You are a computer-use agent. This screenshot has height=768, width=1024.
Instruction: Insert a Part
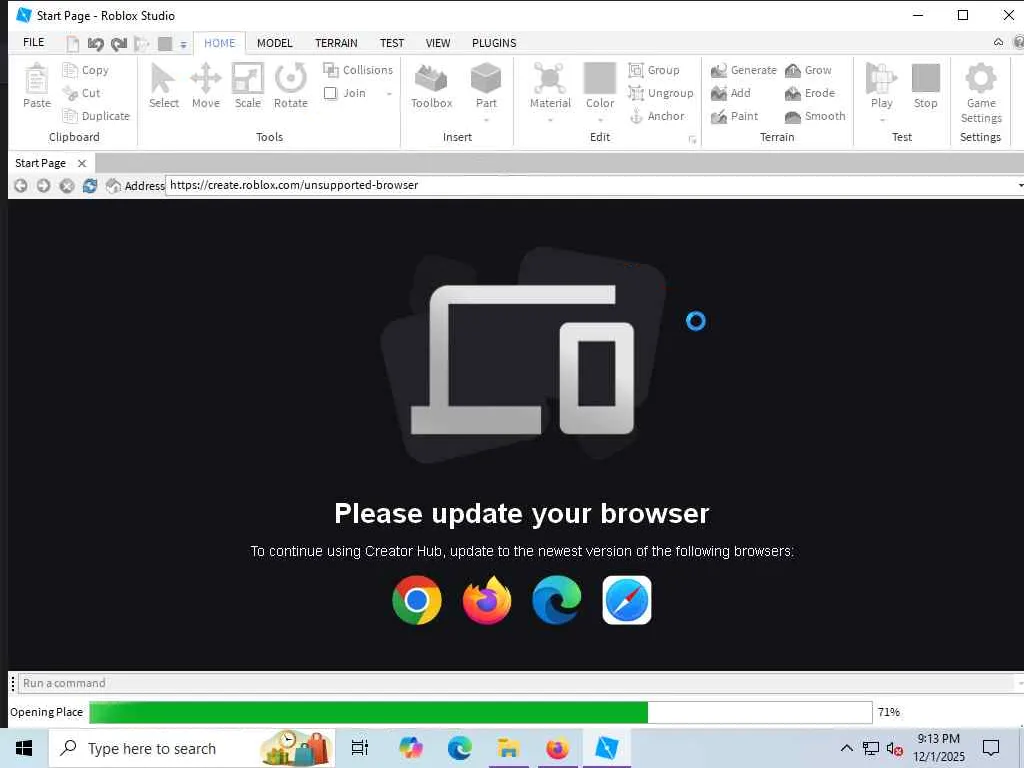click(486, 86)
